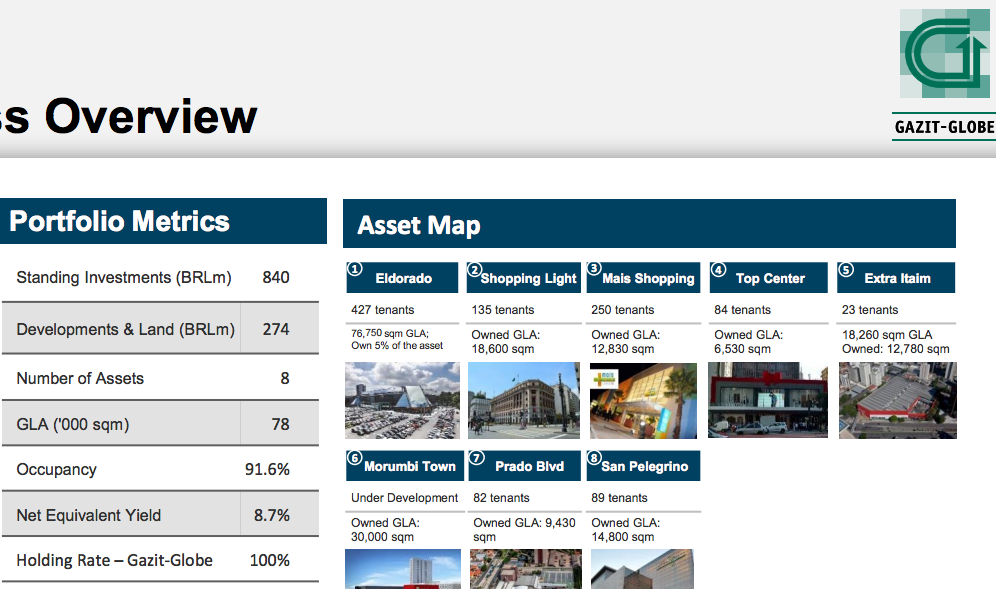Open the Eldorado parking lot photo

tap(402, 400)
